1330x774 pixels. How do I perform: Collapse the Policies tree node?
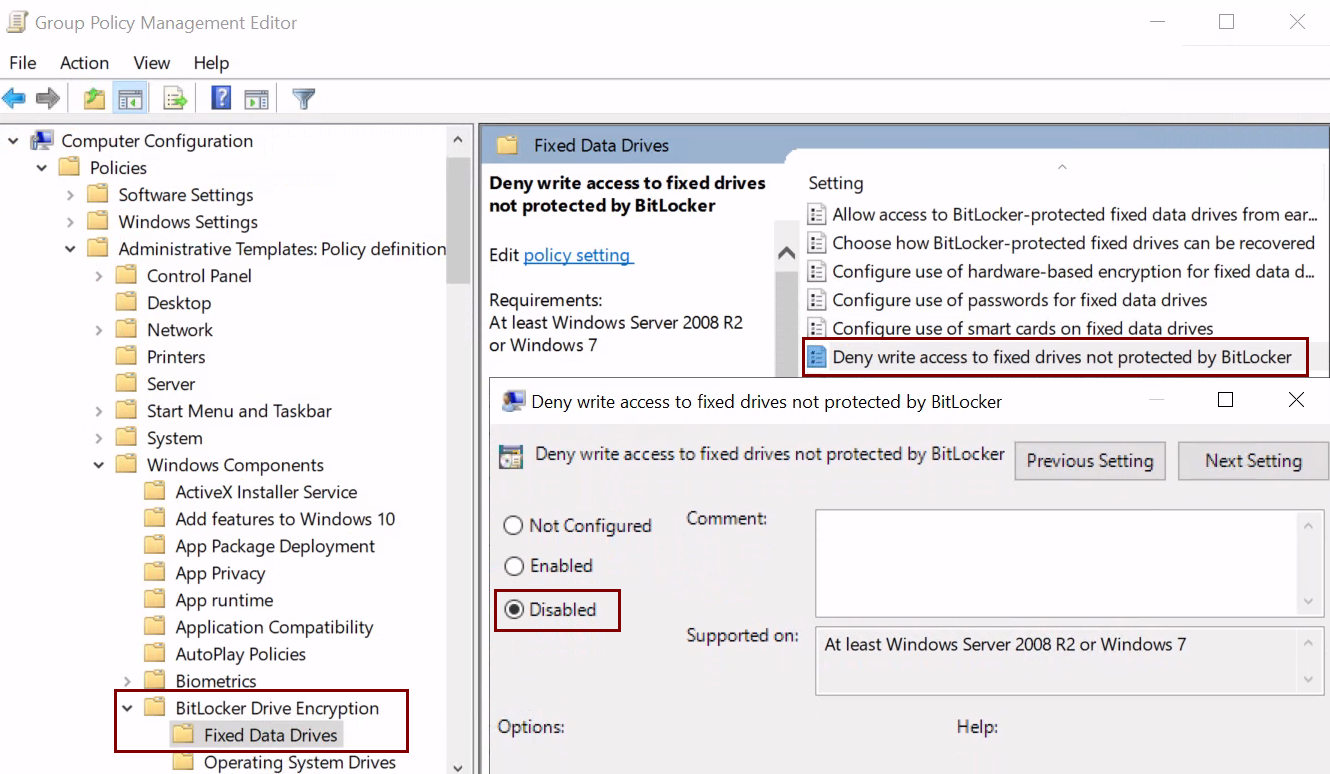[x=41, y=168]
